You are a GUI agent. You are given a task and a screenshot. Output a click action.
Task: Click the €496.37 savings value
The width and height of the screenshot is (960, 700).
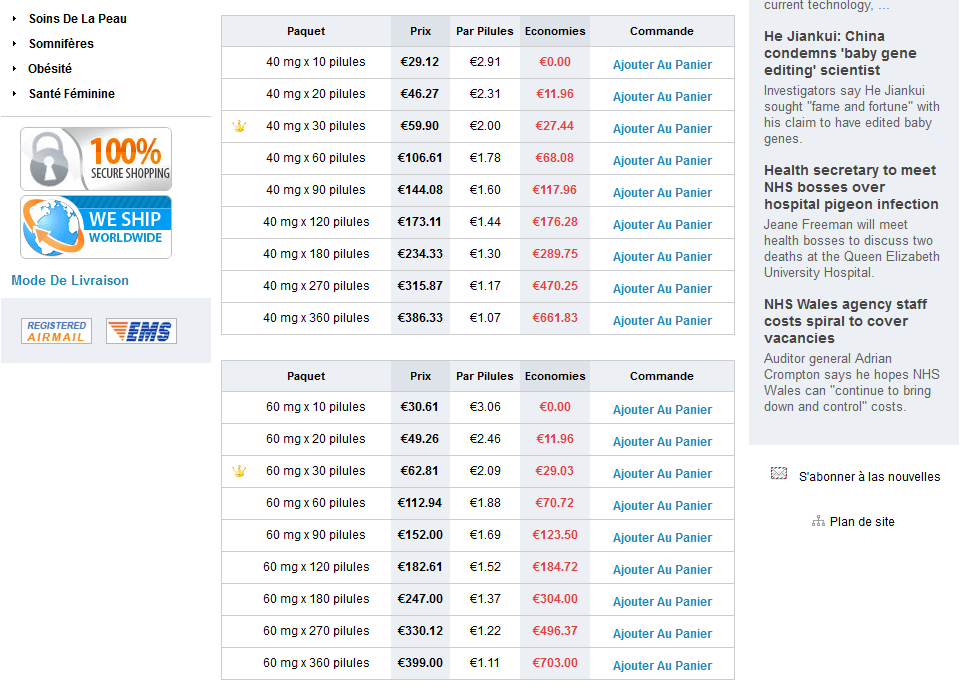(x=555, y=631)
